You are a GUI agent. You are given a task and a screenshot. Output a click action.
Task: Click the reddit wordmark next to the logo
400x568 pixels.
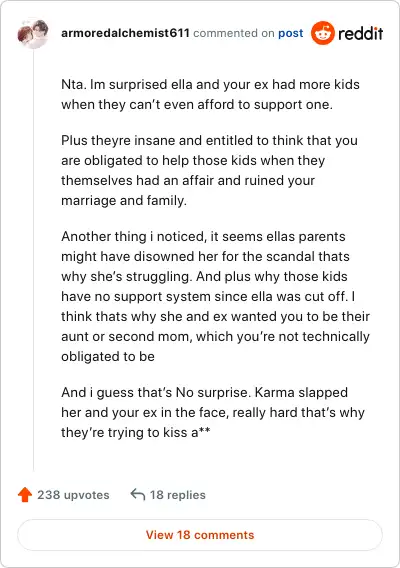[x=361, y=33]
